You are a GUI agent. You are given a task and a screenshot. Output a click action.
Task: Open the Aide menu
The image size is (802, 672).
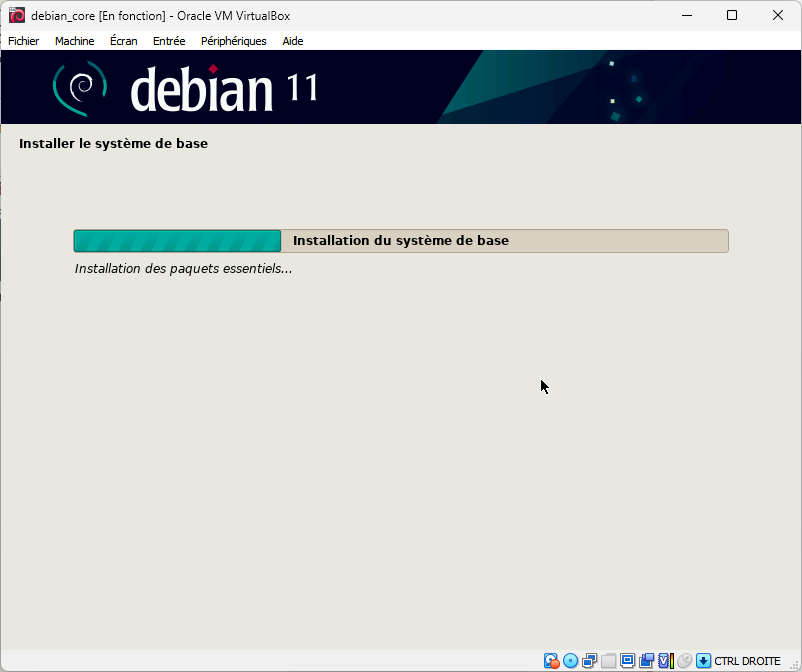click(293, 41)
